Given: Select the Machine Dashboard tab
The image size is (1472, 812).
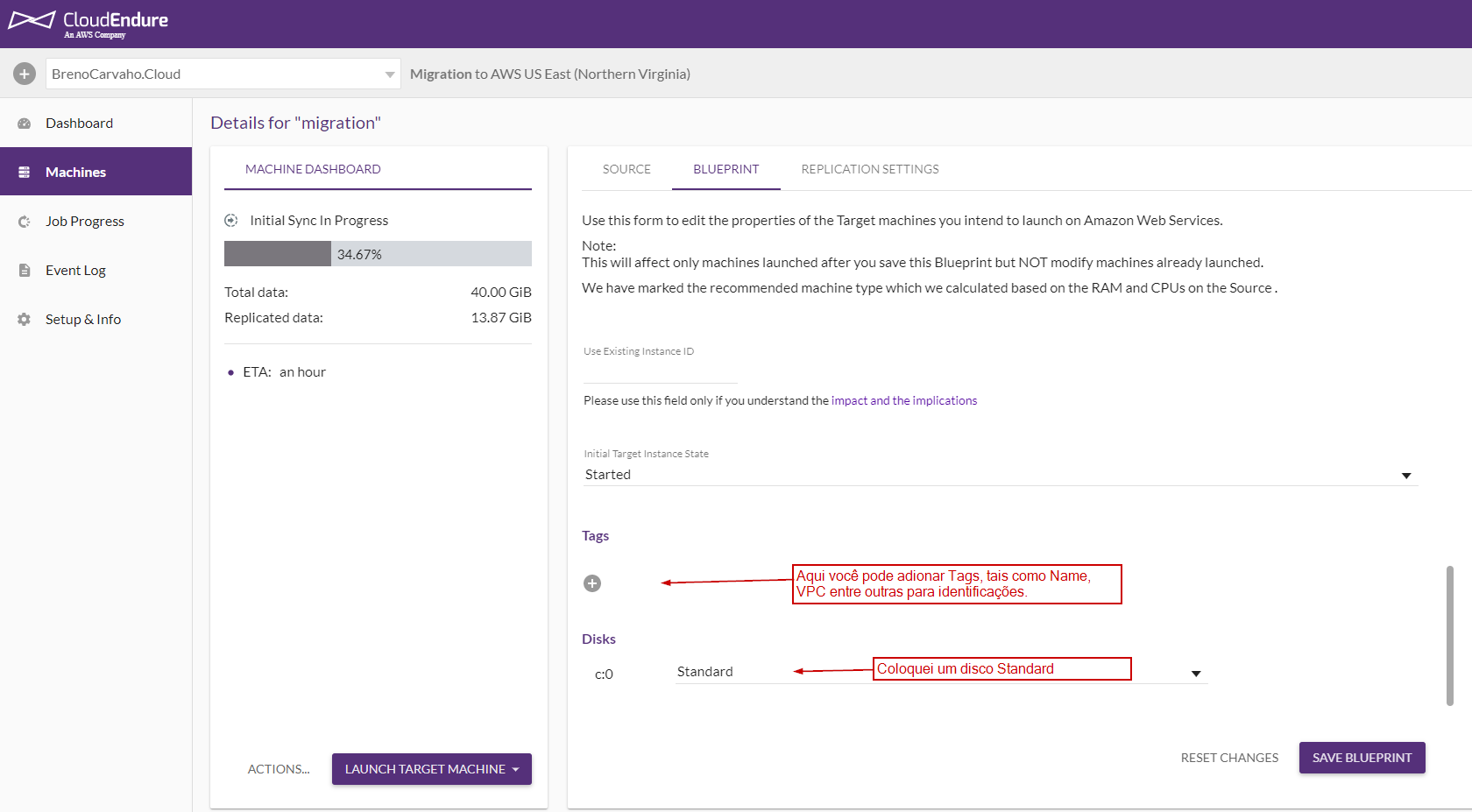Looking at the screenshot, I should (313, 169).
